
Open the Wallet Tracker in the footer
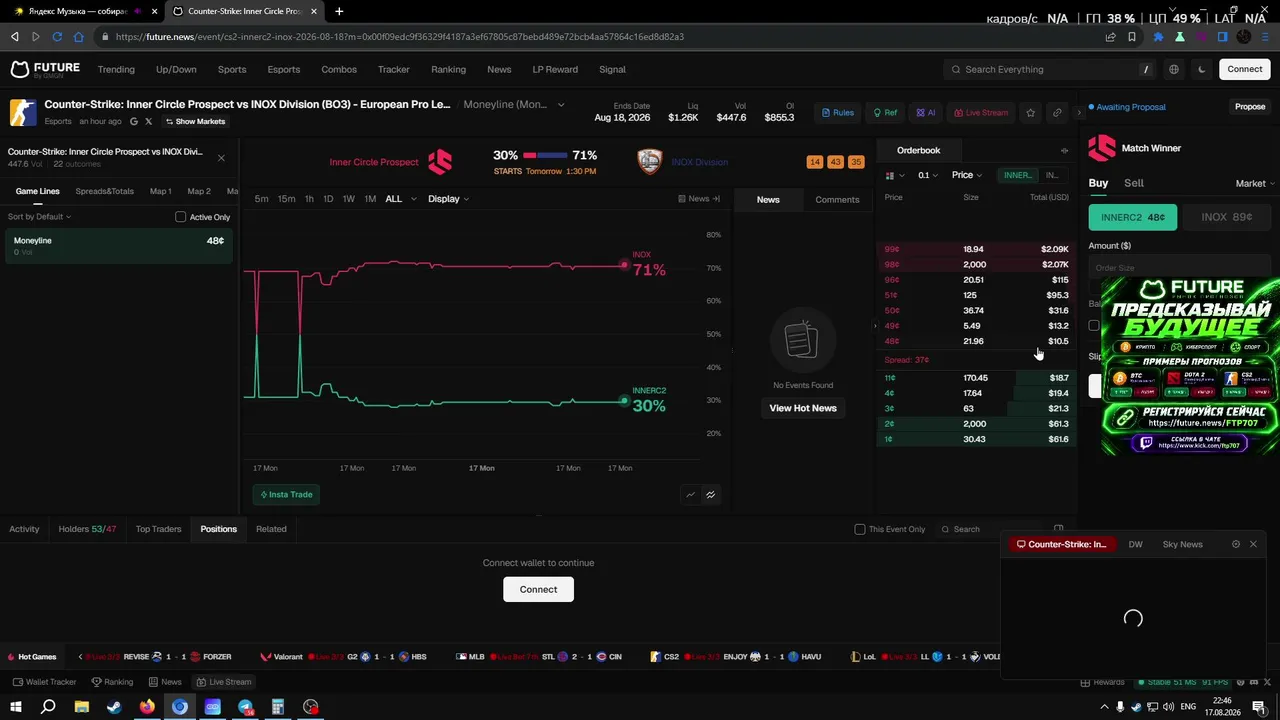pyautogui.click(x=45, y=682)
